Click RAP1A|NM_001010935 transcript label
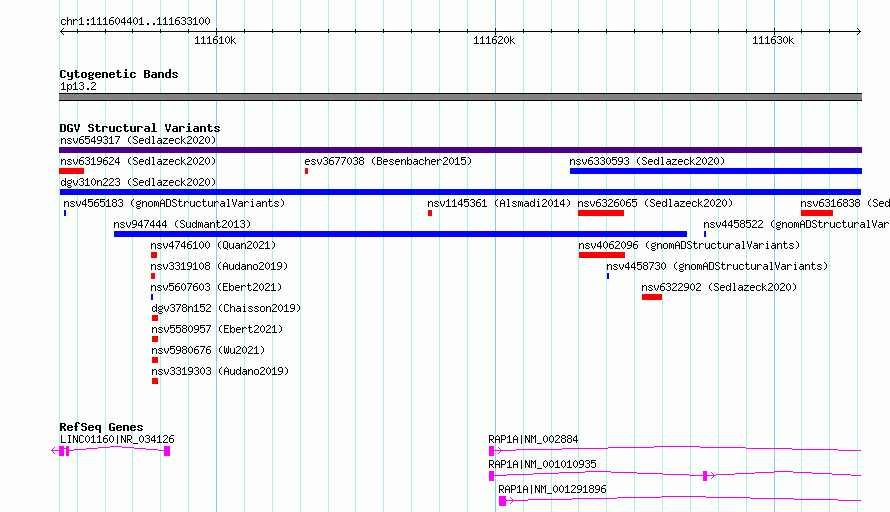Image resolution: width=890 pixels, height=512 pixels. (x=542, y=464)
